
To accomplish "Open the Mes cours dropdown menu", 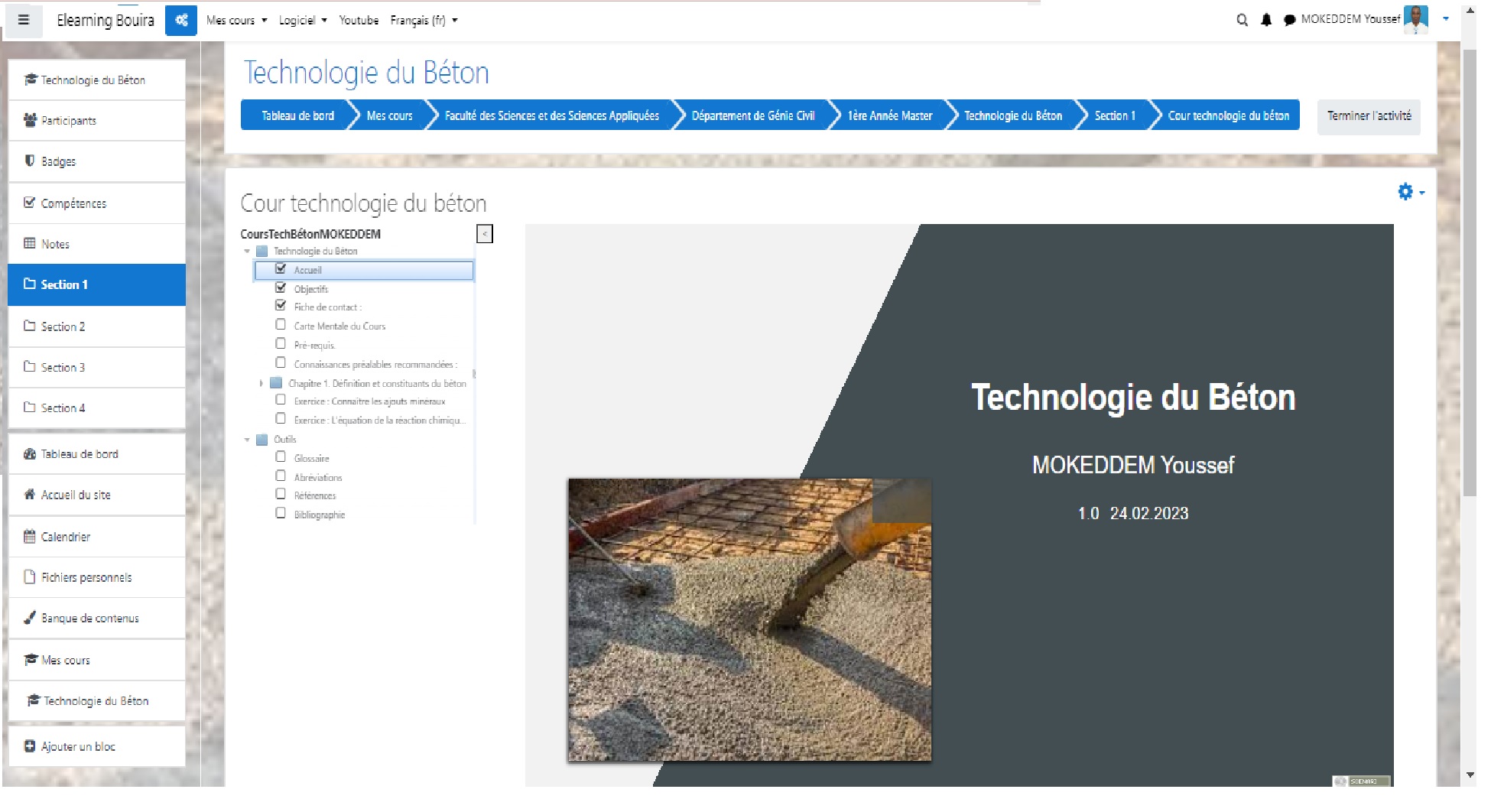I will point(236,21).
